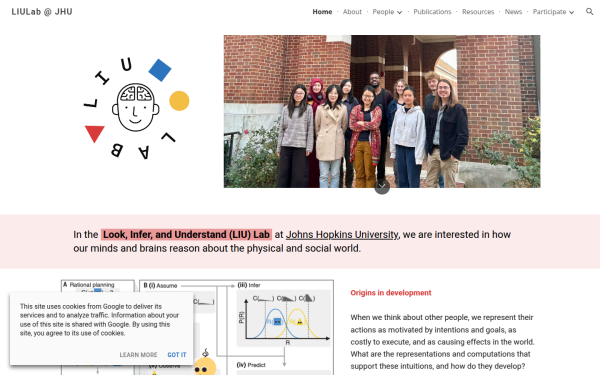Click the scroll-down arrow below the group photo
The image size is (600, 375).
point(382,186)
